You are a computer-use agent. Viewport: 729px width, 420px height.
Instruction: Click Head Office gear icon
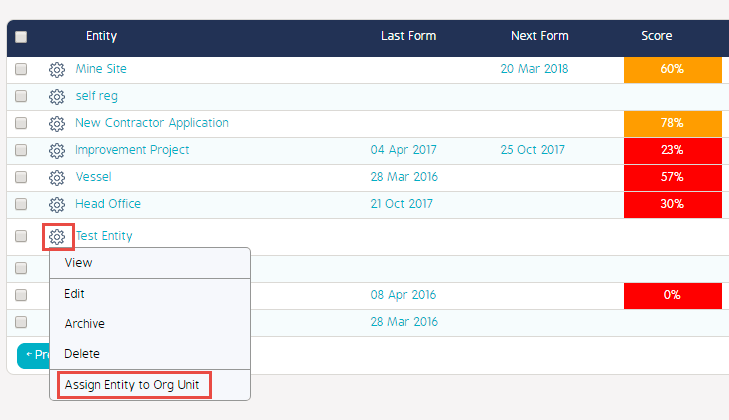pyautogui.click(x=57, y=205)
